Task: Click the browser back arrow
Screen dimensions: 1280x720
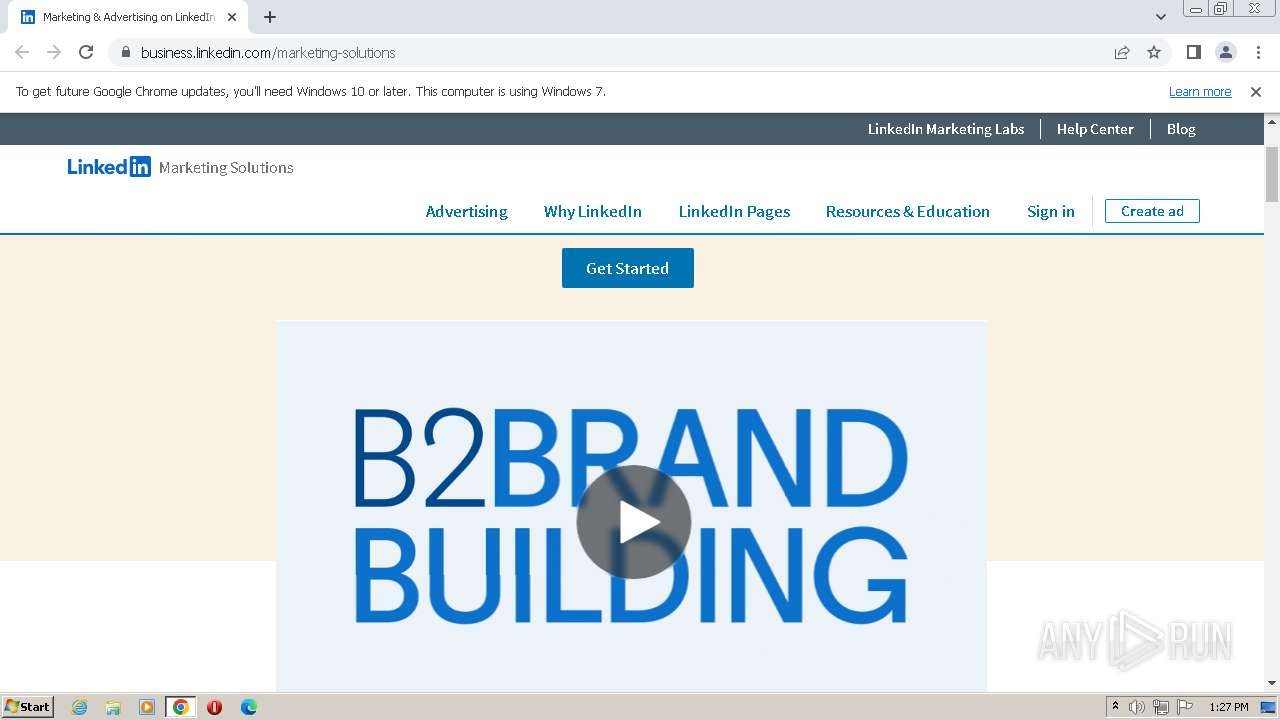Action: point(22,52)
